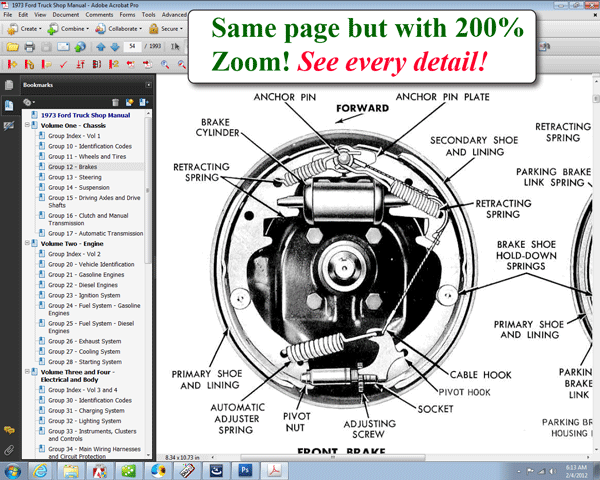Select the 1973 Ford Truck Shop Manual bookmark

pos(85,115)
